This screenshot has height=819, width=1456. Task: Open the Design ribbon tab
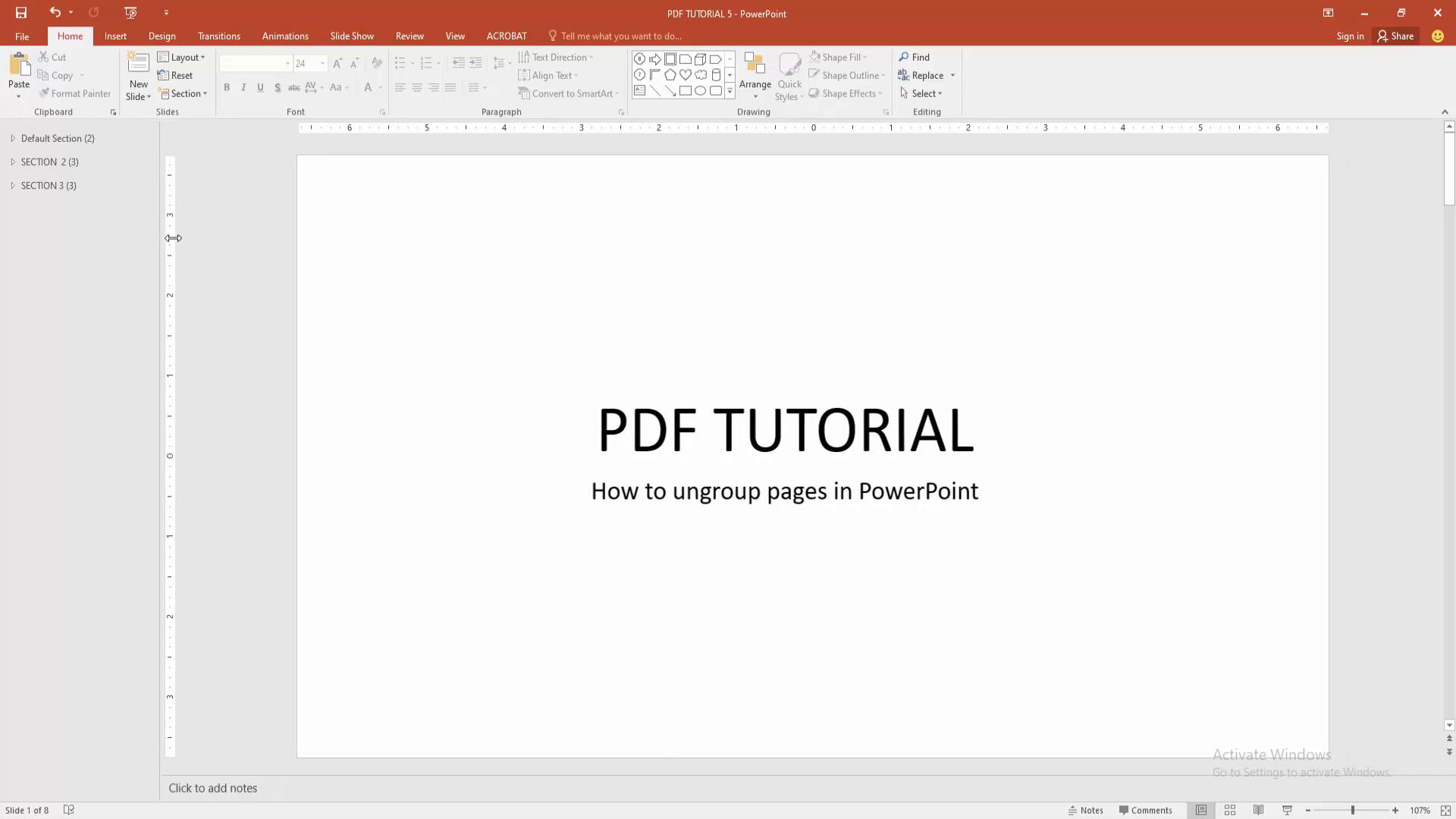[x=162, y=36]
